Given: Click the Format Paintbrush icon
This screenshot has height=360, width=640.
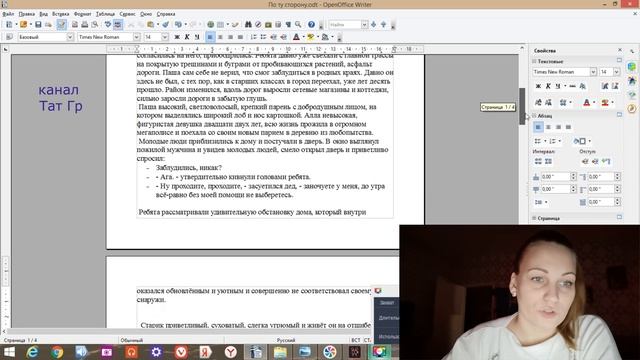Looking at the screenshot, I should (165, 25).
